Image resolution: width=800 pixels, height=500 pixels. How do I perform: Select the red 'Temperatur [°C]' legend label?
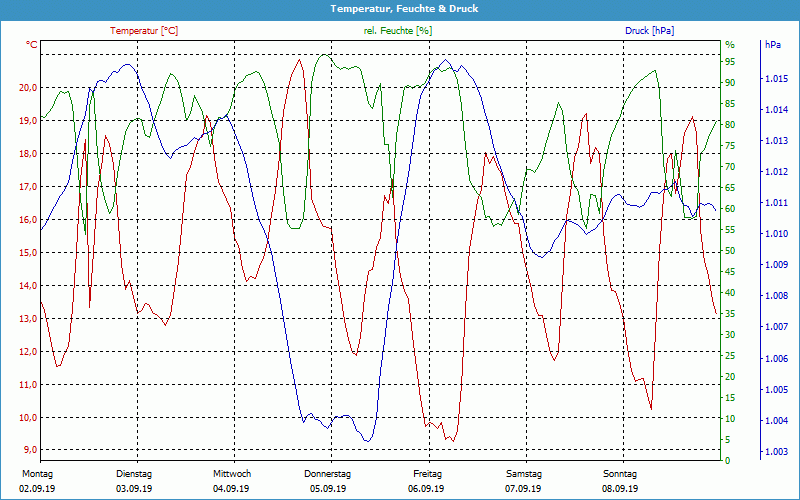pyautogui.click(x=144, y=31)
